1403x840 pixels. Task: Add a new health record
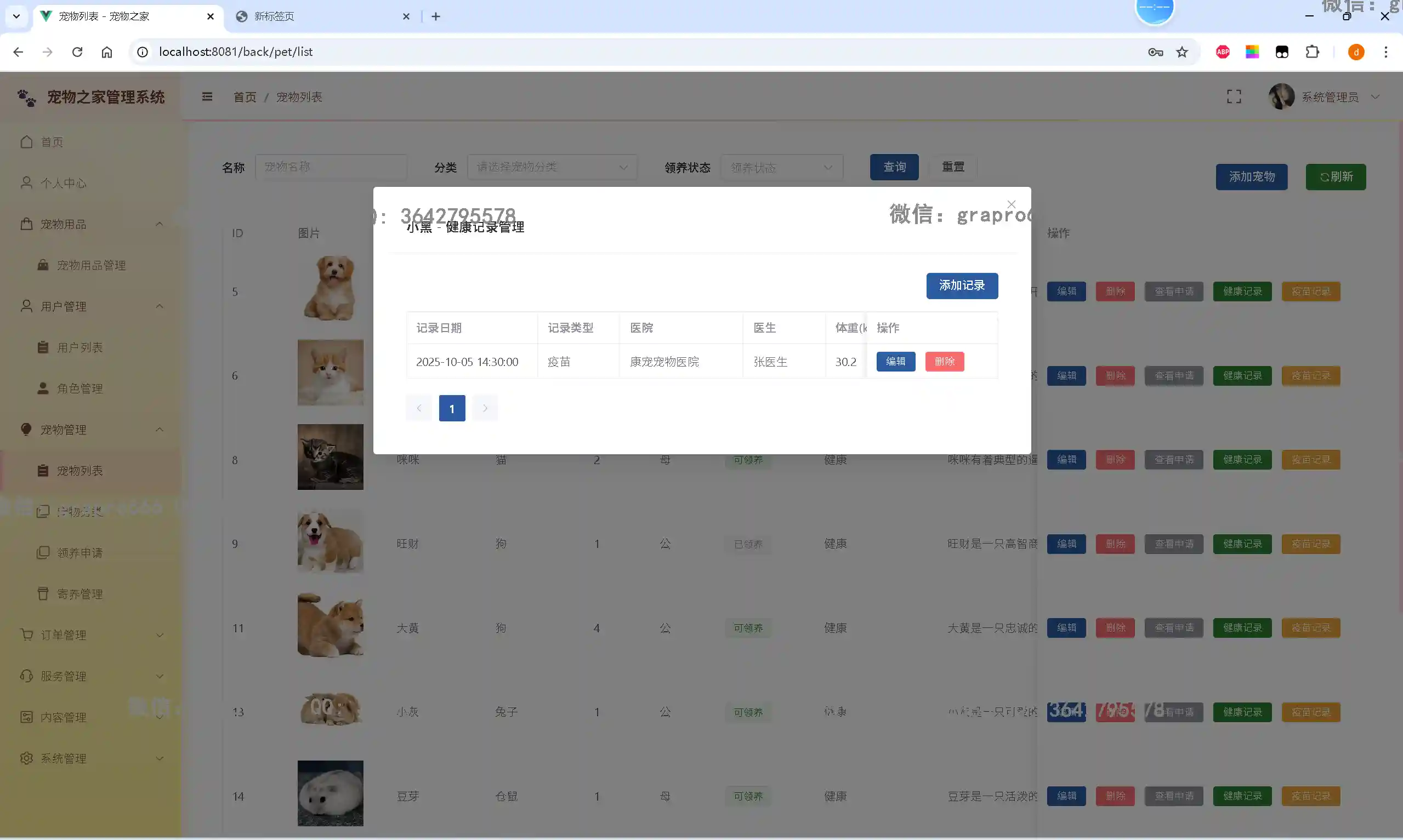tap(962, 285)
